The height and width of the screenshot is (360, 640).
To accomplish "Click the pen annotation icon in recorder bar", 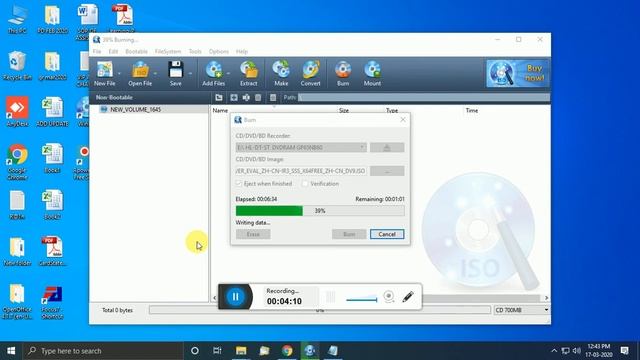I will point(408,296).
